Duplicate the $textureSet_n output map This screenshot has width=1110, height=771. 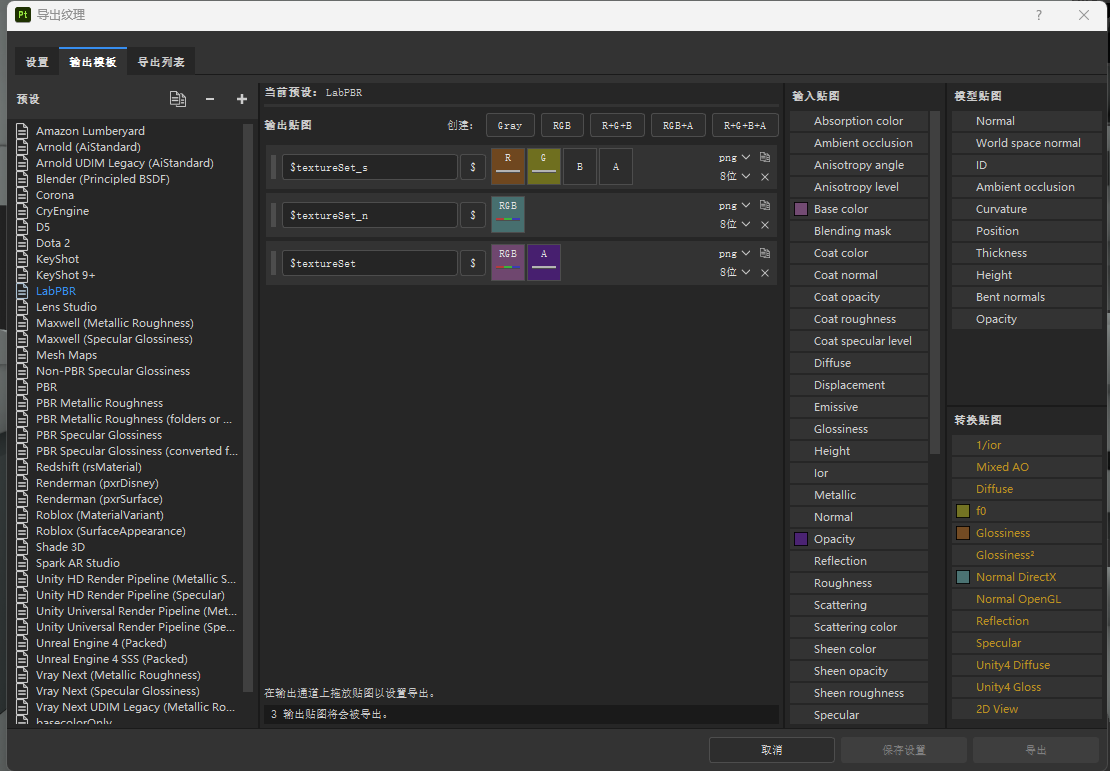(x=765, y=205)
